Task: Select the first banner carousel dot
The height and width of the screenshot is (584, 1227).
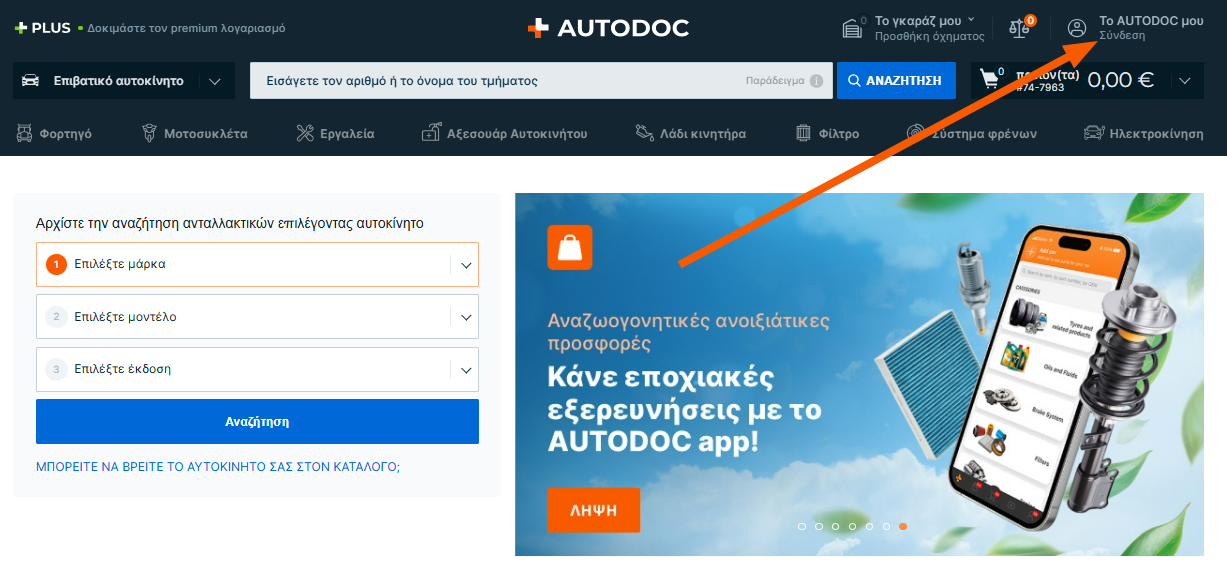Action: coord(801,526)
